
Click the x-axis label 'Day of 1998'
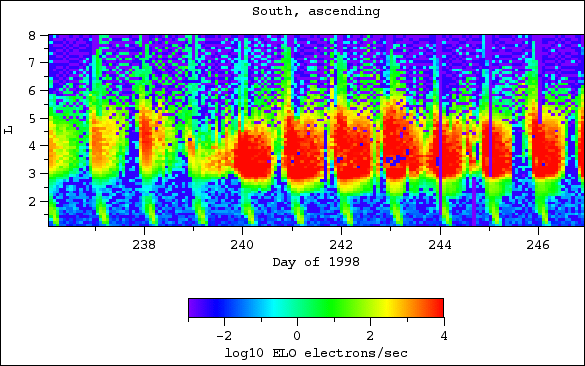316,262
